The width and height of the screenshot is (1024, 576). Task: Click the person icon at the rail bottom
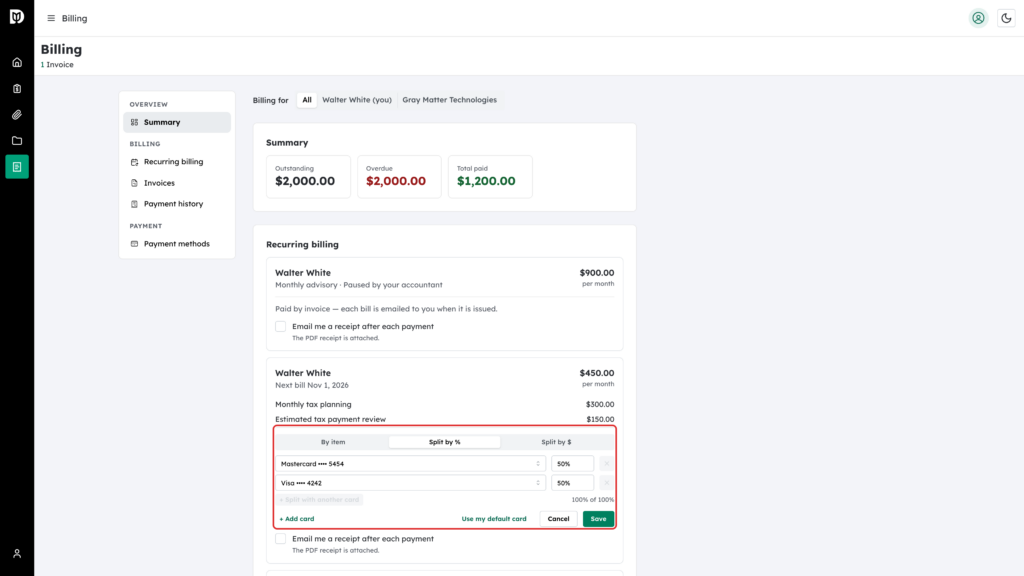click(x=17, y=554)
